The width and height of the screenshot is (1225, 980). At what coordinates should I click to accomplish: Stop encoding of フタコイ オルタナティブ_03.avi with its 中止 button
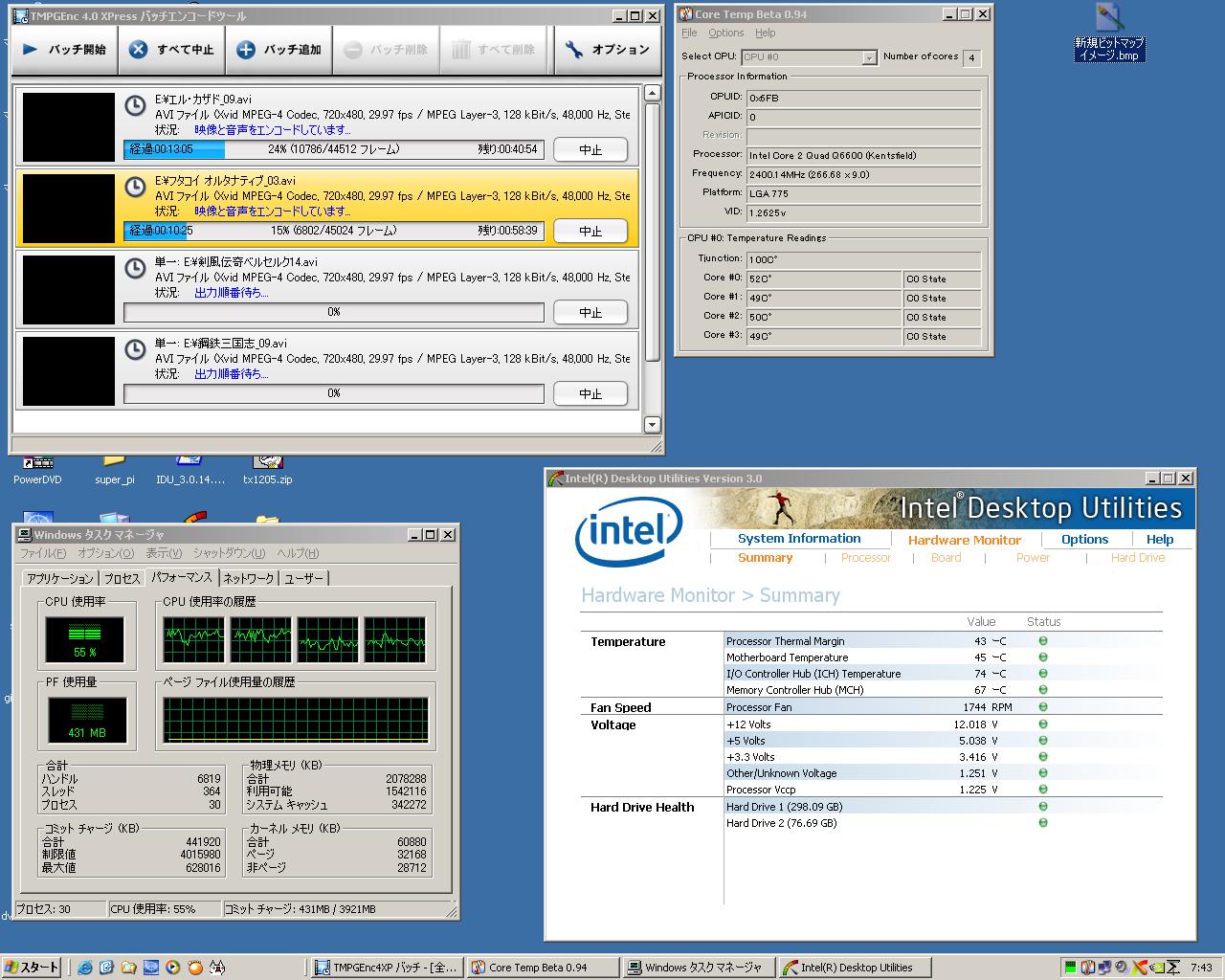[x=590, y=232]
